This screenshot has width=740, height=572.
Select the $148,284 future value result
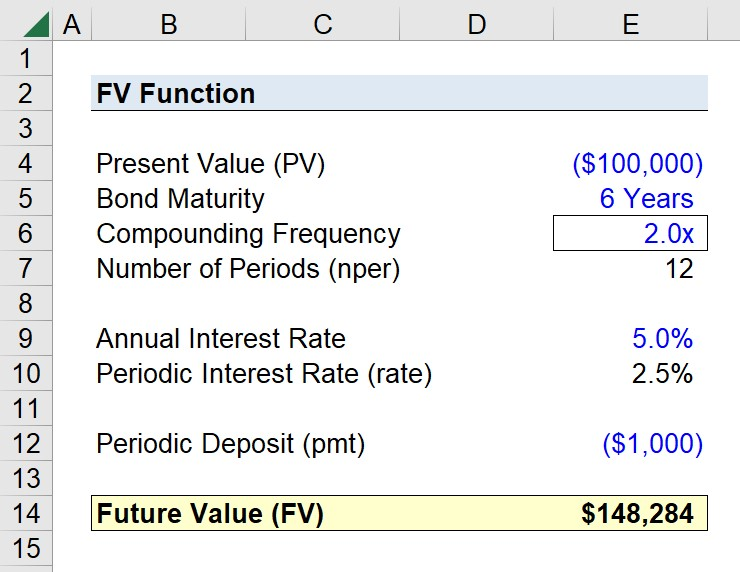point(637,514)
